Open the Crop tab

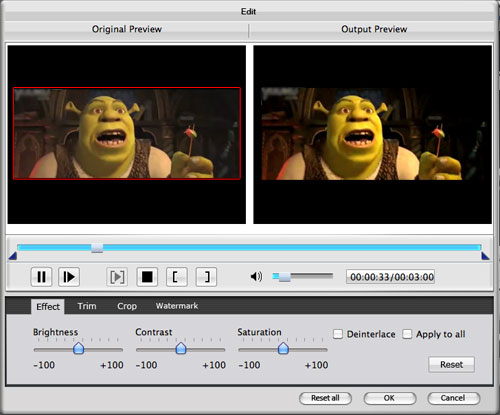point(127,306)
